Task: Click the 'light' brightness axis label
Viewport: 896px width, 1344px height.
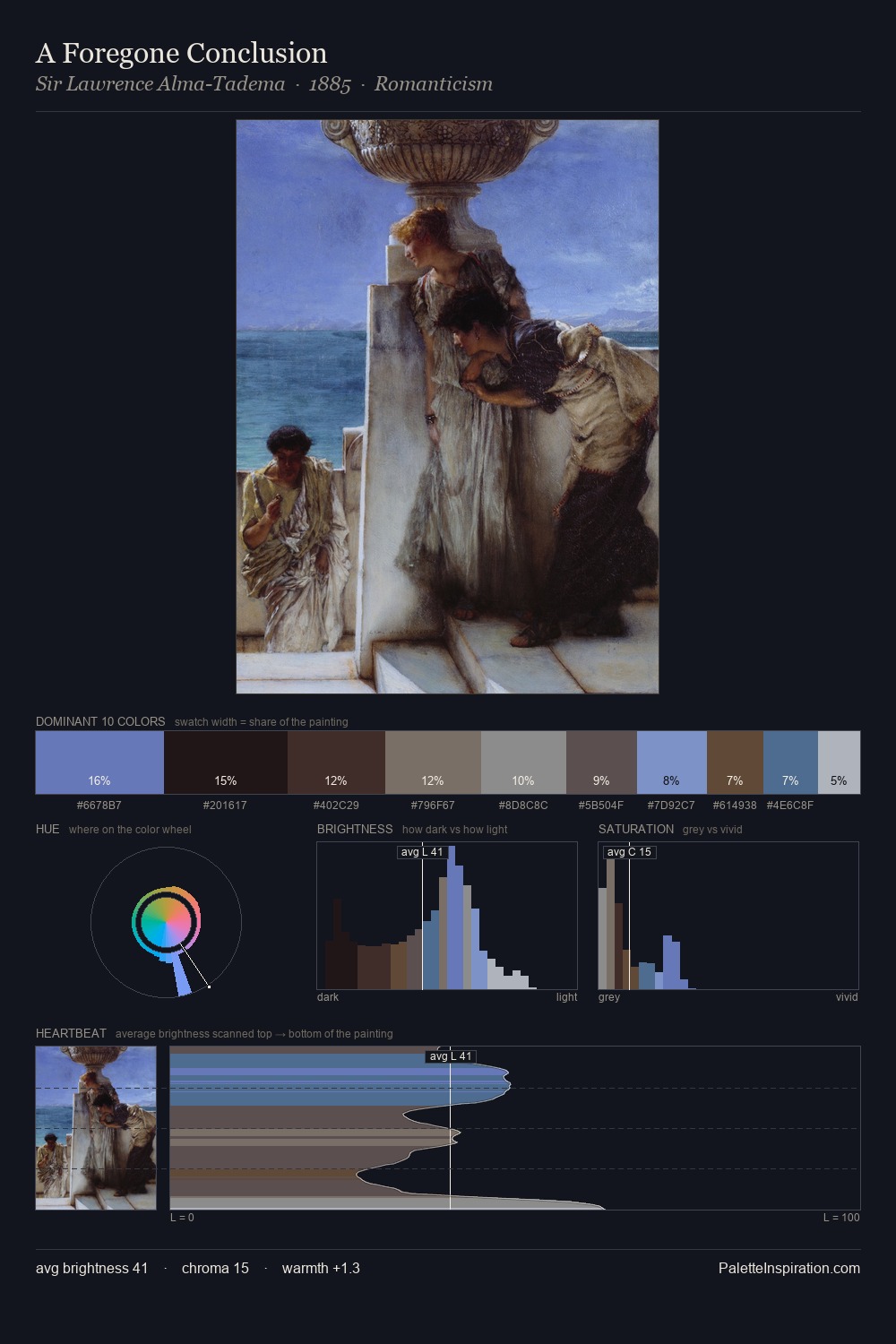Action: click(x=566, y=997)
